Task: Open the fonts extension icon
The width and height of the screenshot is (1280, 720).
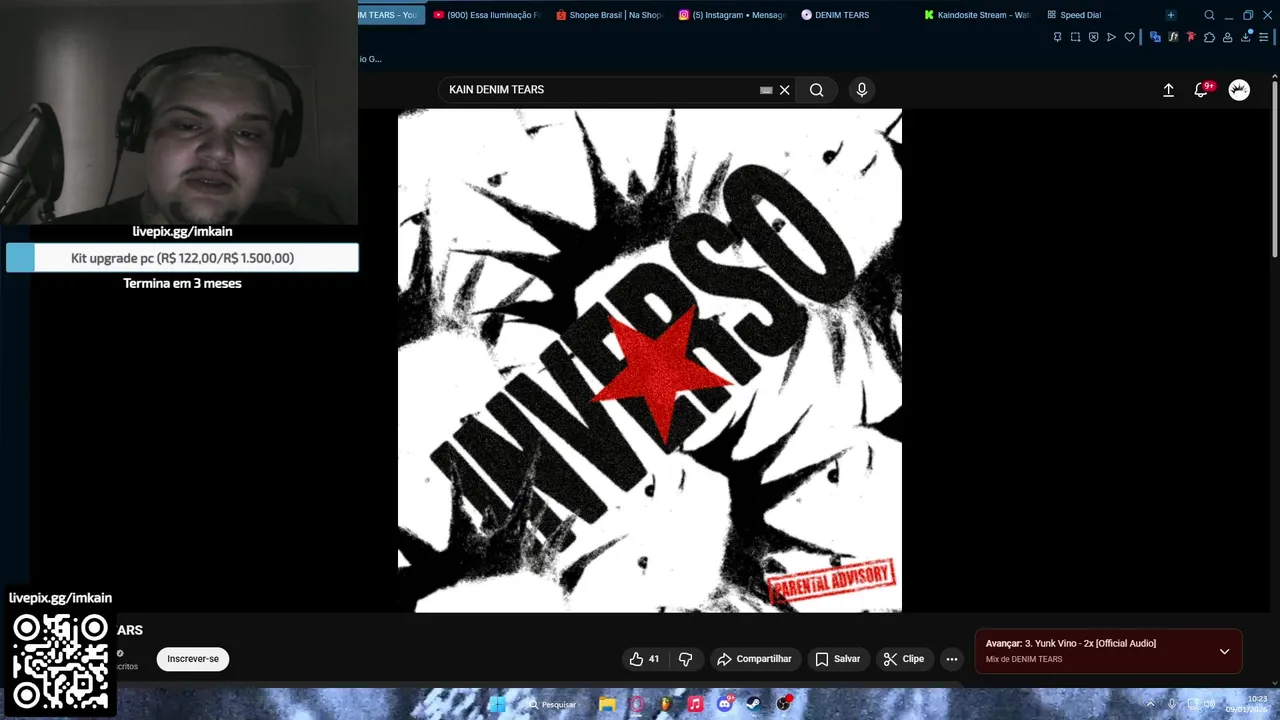Action: (1173, 37)
